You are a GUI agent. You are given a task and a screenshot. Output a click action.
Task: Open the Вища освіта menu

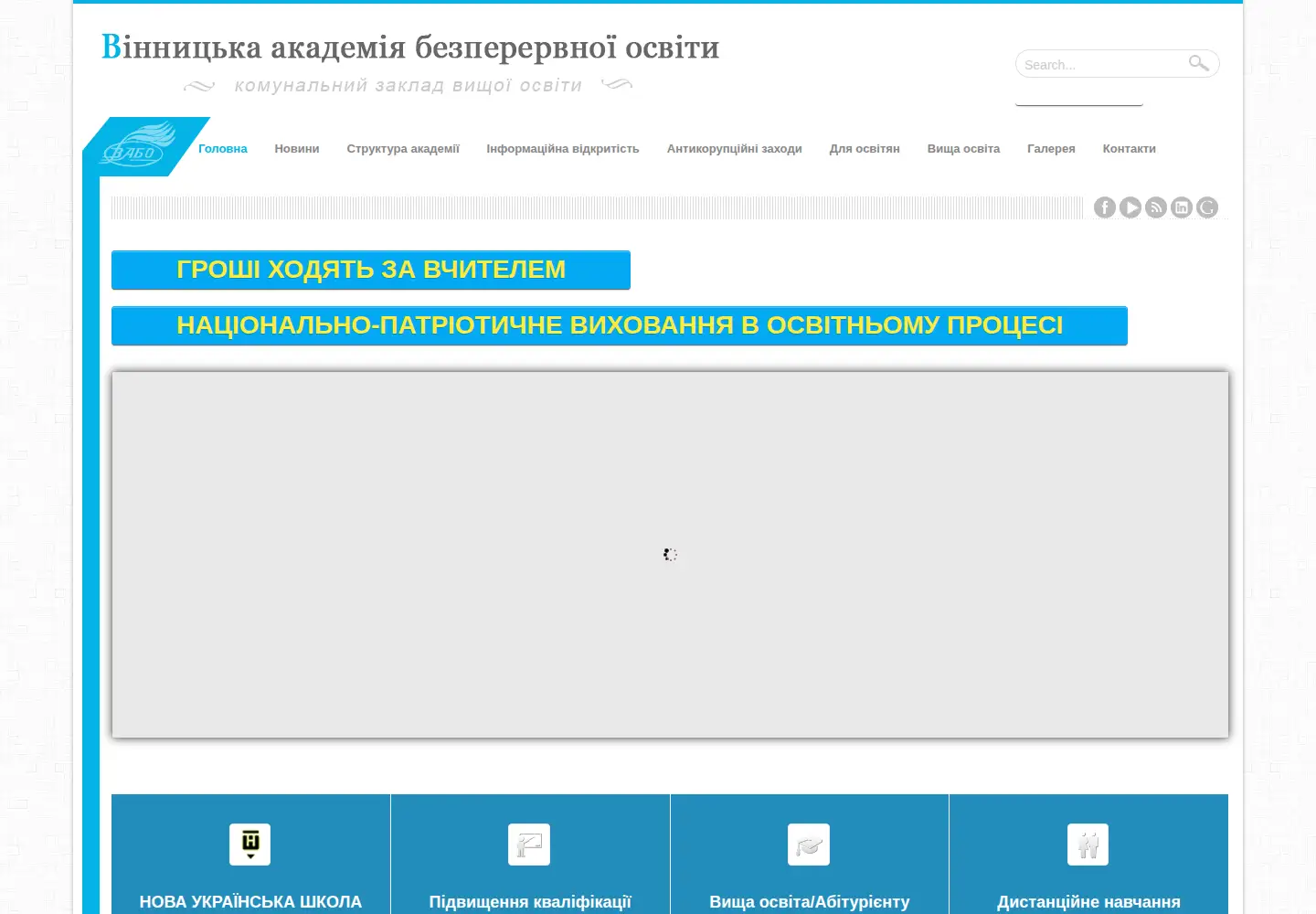(x=963, y=148)
